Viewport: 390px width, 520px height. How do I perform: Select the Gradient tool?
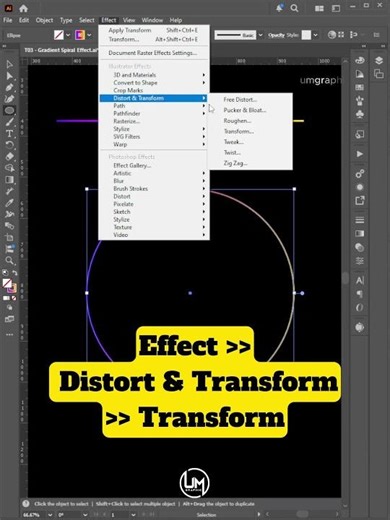9,180
